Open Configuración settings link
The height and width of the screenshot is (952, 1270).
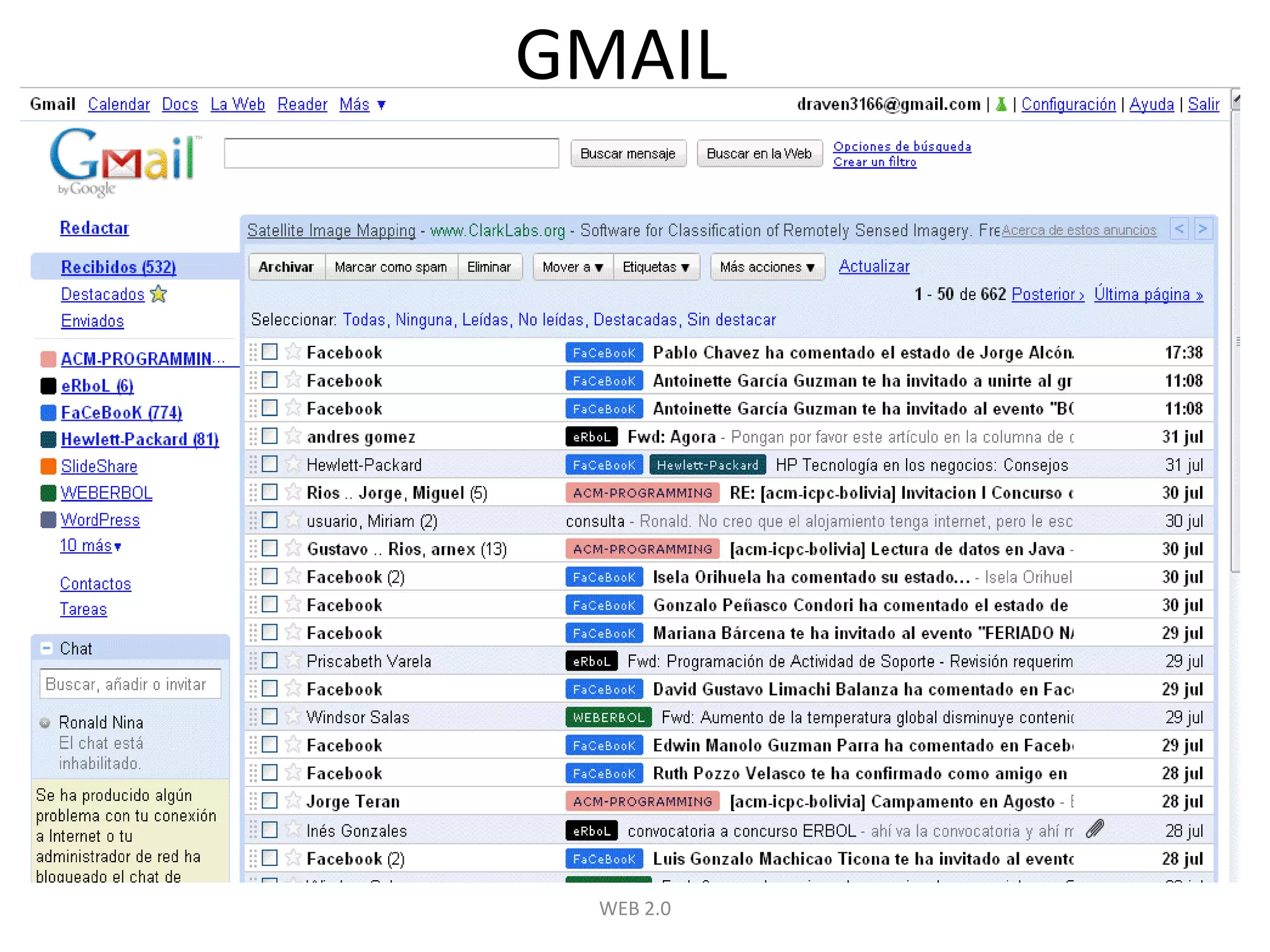click(1068, 104)
